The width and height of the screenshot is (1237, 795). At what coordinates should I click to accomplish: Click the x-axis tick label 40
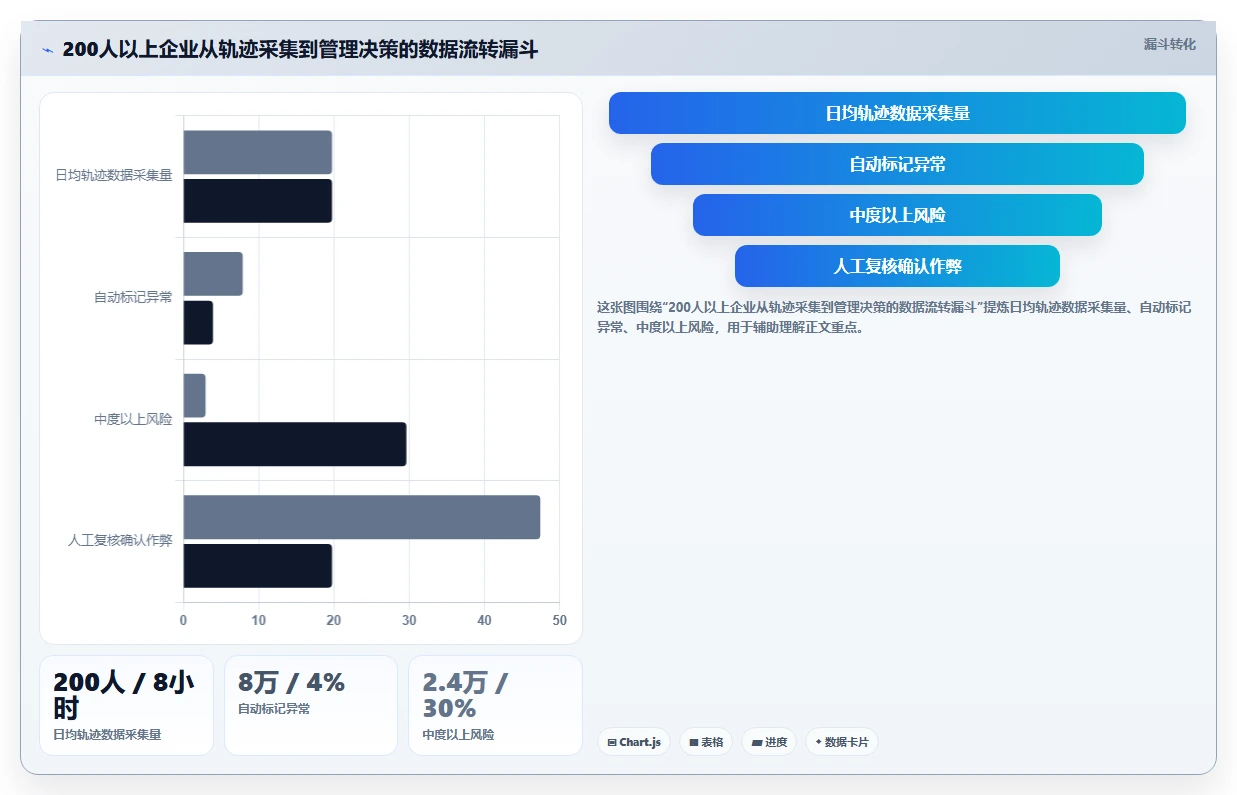pos(484,620)
